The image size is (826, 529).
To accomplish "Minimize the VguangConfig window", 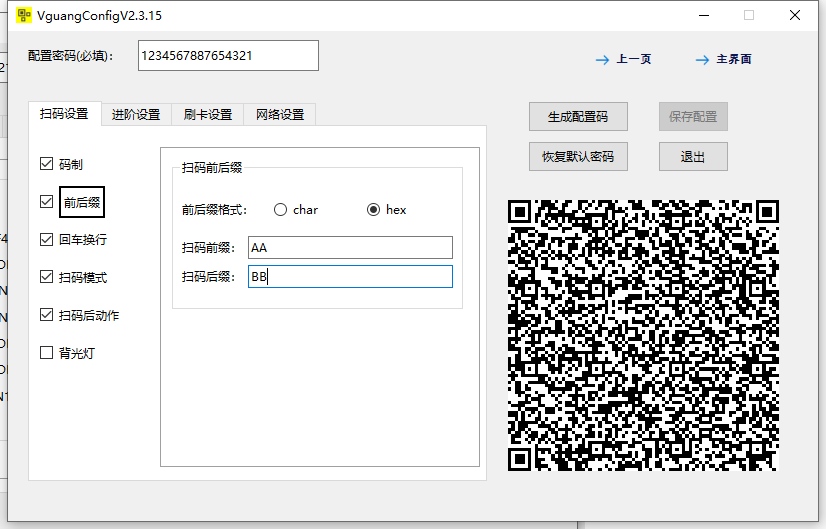I will pos(704,15).
